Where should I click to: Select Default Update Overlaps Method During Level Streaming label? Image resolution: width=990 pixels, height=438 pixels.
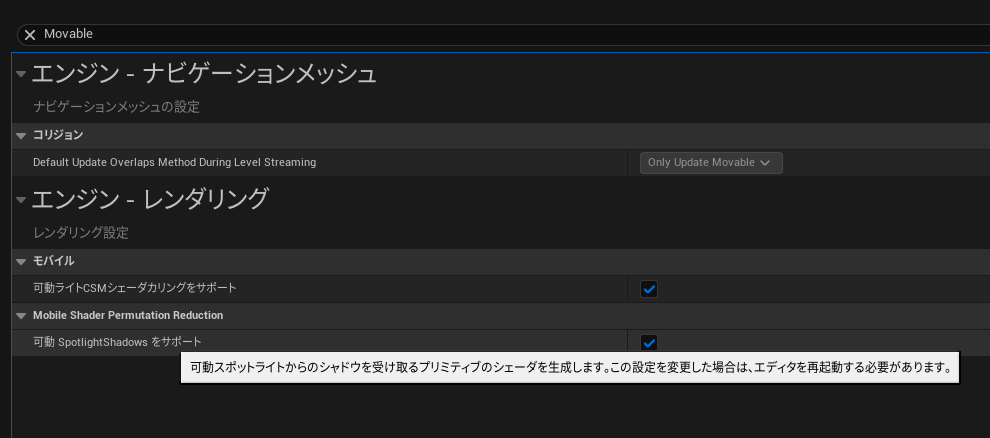click(174, 162)
